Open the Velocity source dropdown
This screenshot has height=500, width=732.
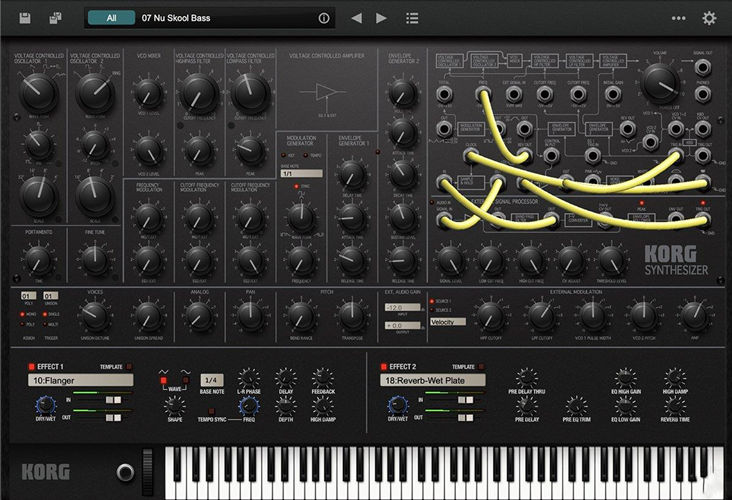tap(448, 322)
